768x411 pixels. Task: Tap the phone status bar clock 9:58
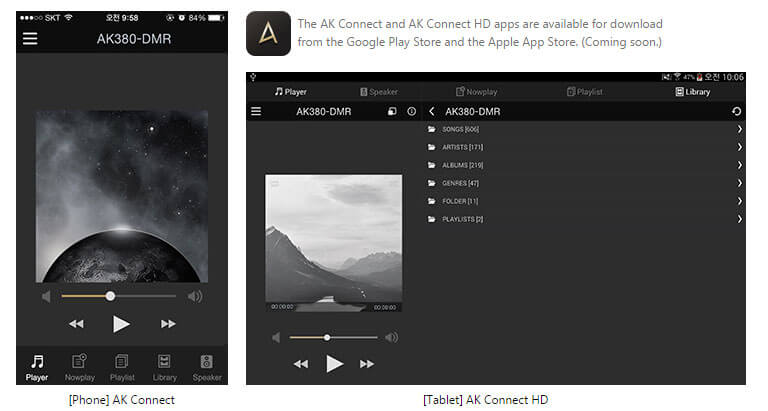(x=122, y=18)
